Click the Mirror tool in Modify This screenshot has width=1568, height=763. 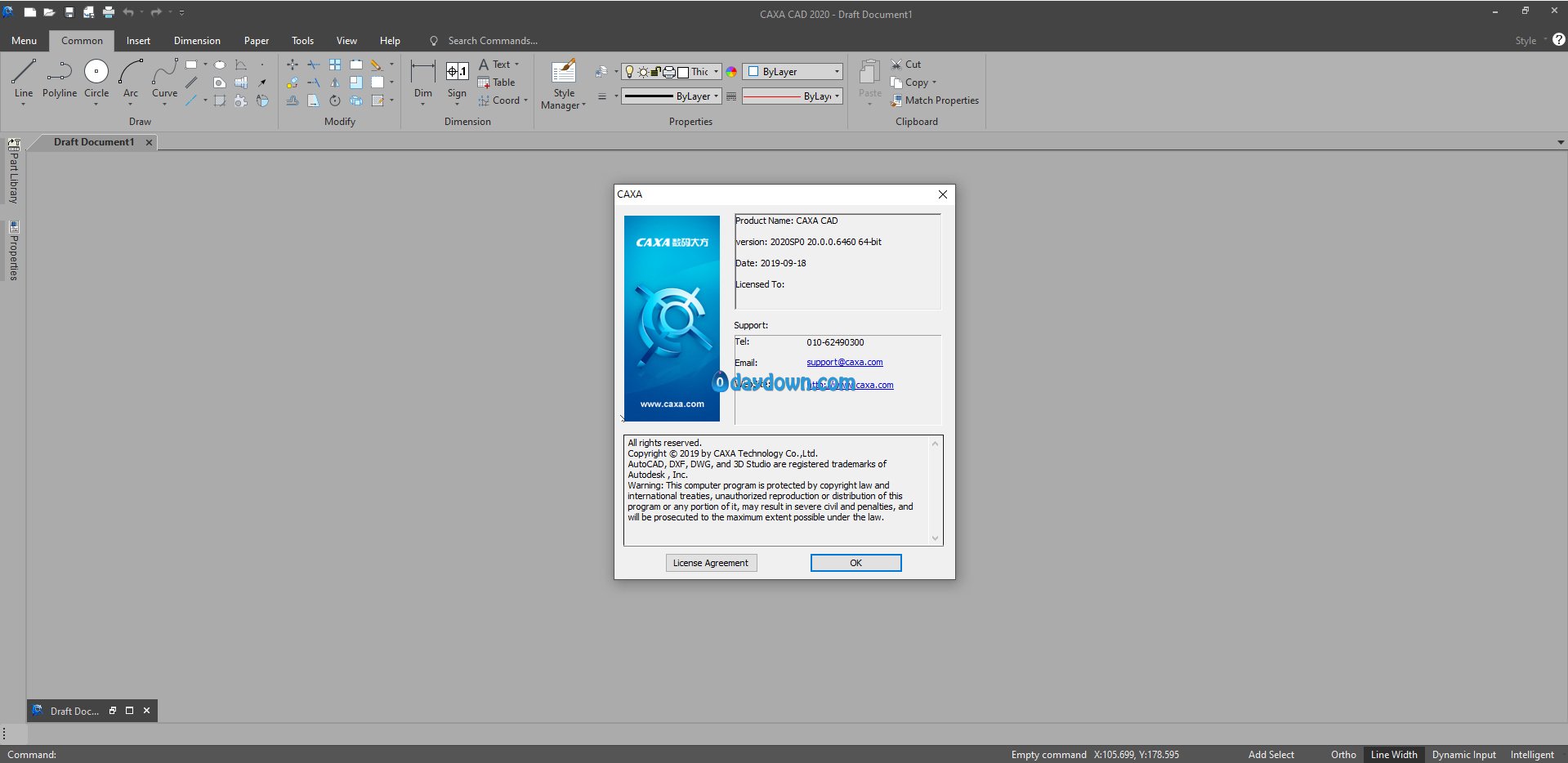coord(335,83)
